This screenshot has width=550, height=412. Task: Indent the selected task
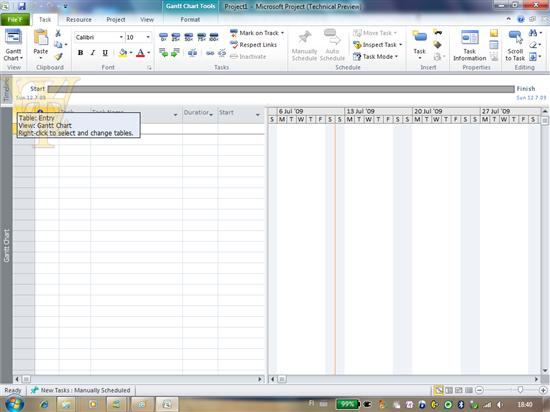point(175,53)
